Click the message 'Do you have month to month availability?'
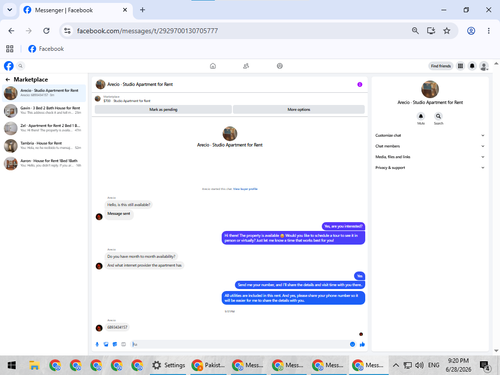 pyautogui.click(x=141, y=256)
